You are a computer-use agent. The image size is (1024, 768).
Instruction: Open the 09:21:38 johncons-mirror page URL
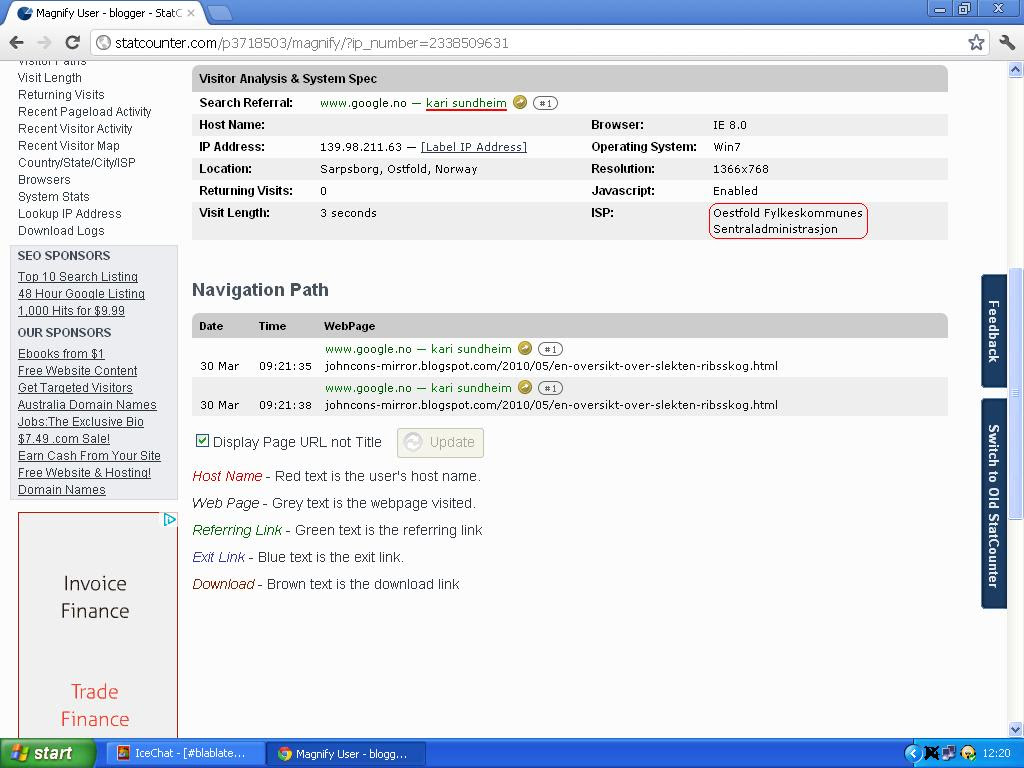tap(551, 405)
